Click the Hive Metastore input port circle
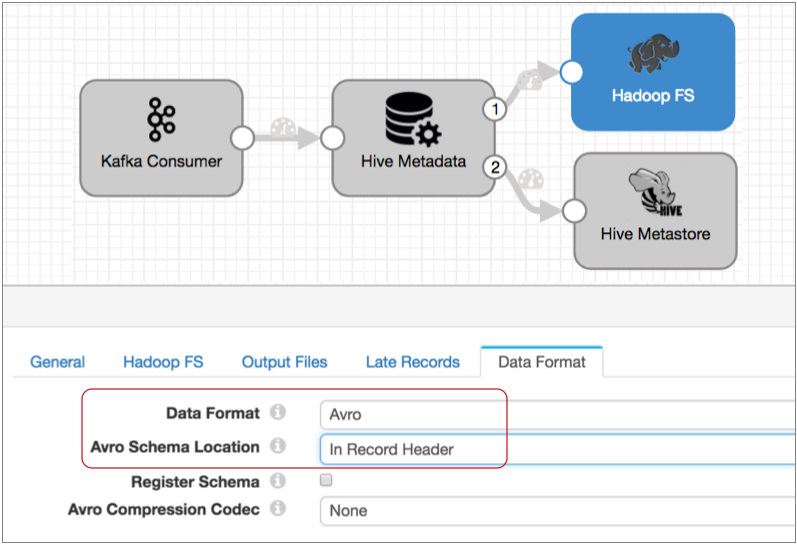This screenshot has height=545, width=797. tap(573, 211)
